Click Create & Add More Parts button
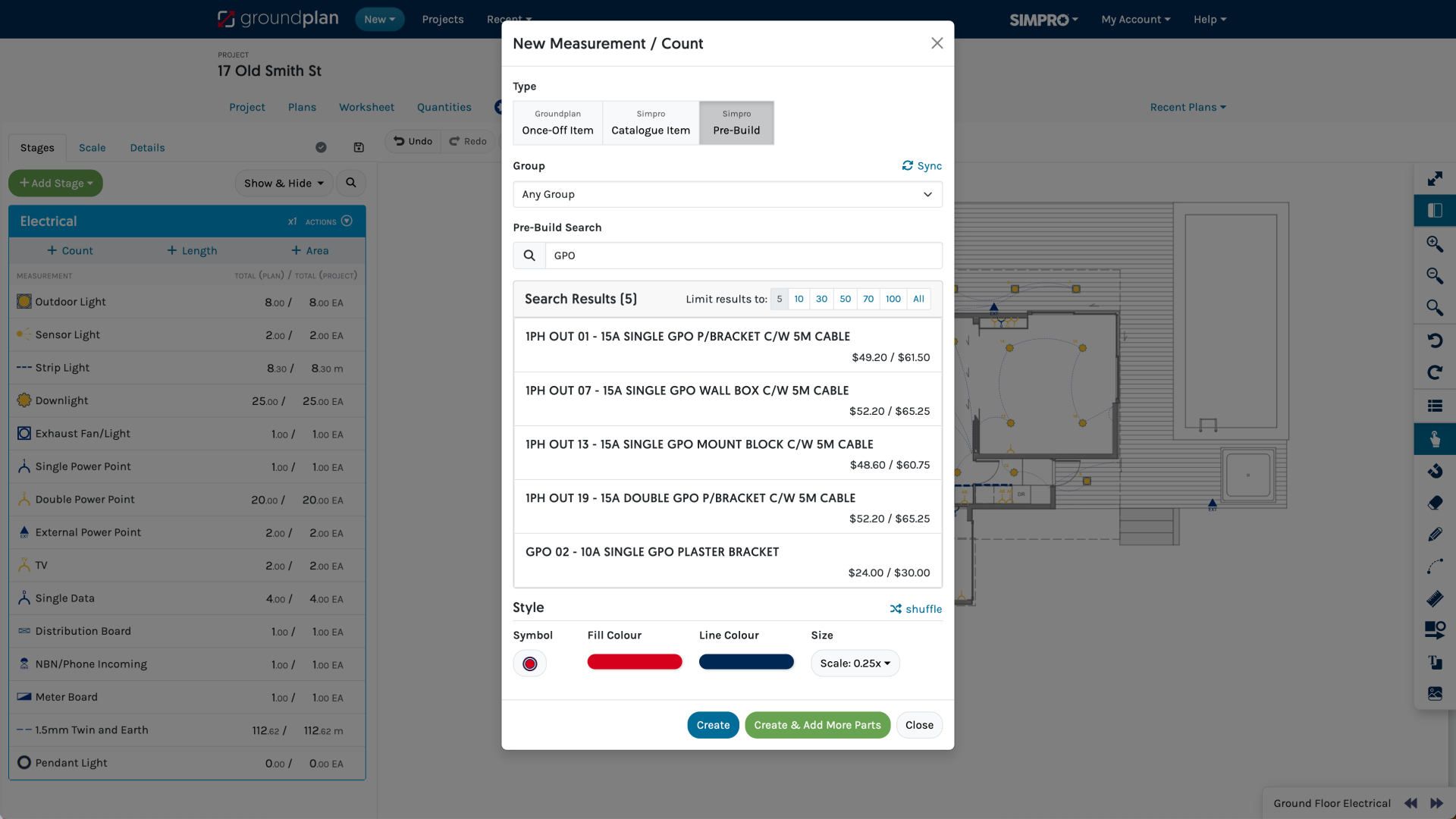Screen dimensions: 1456x819 [x=817, y=725]
